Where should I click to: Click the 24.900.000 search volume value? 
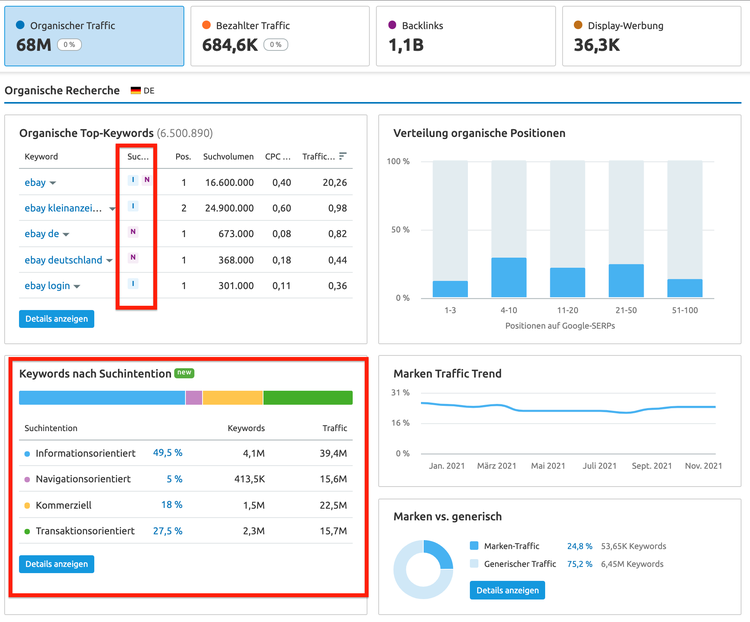click(x=229, y=208)
